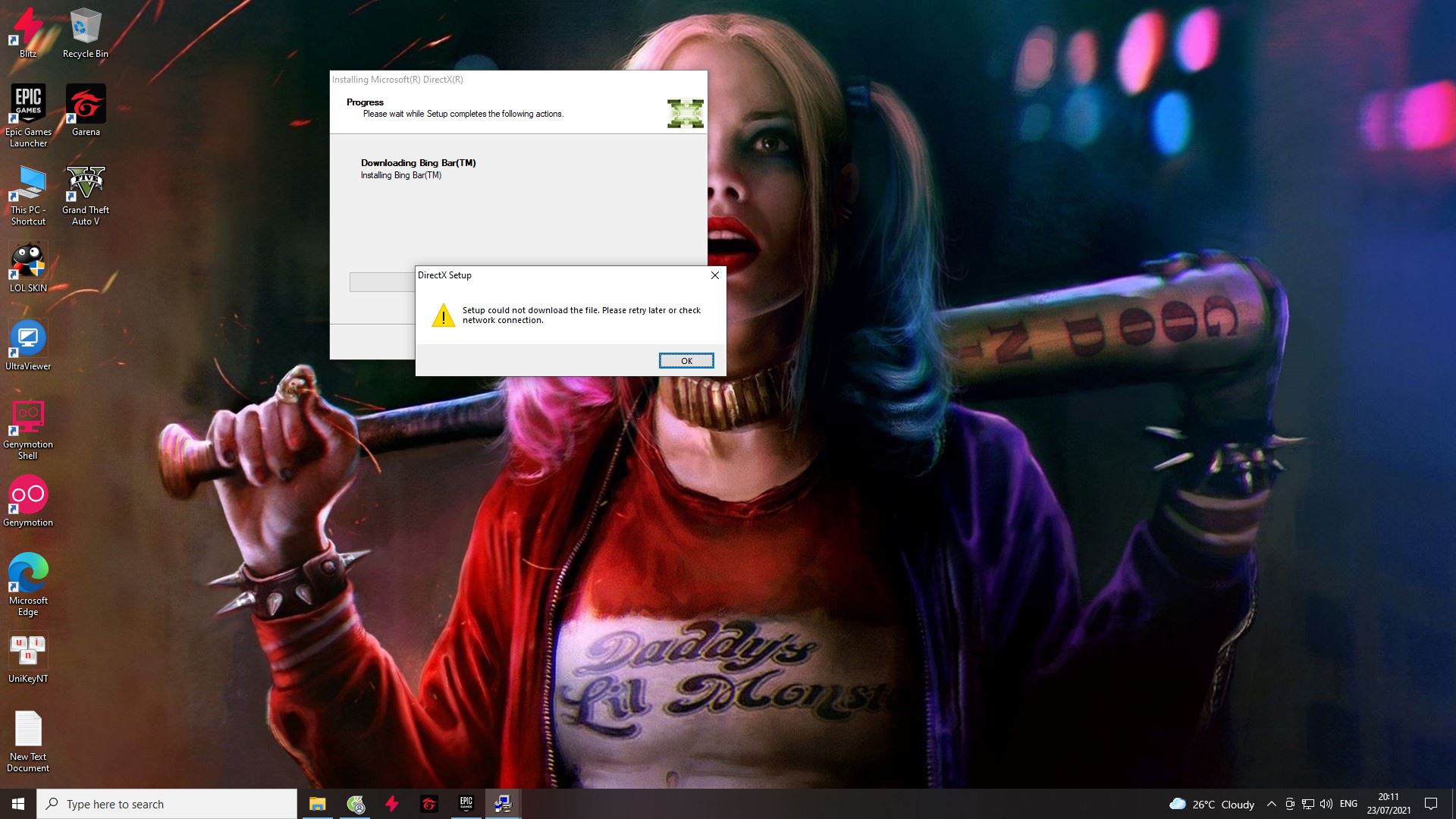Click the LOL SKIN desktop icon

coord(28,266)
